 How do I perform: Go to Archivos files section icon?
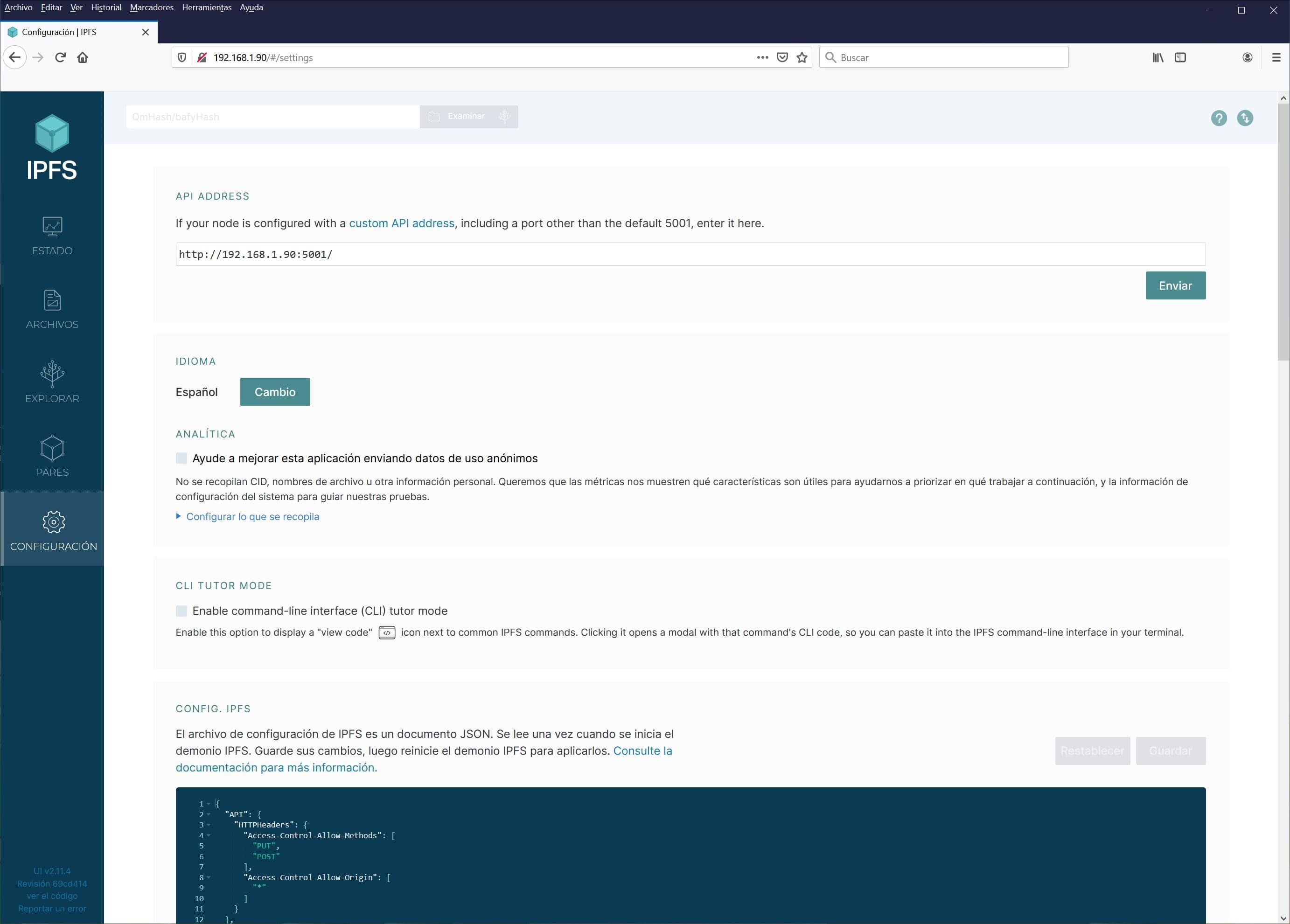coord(52,300)
